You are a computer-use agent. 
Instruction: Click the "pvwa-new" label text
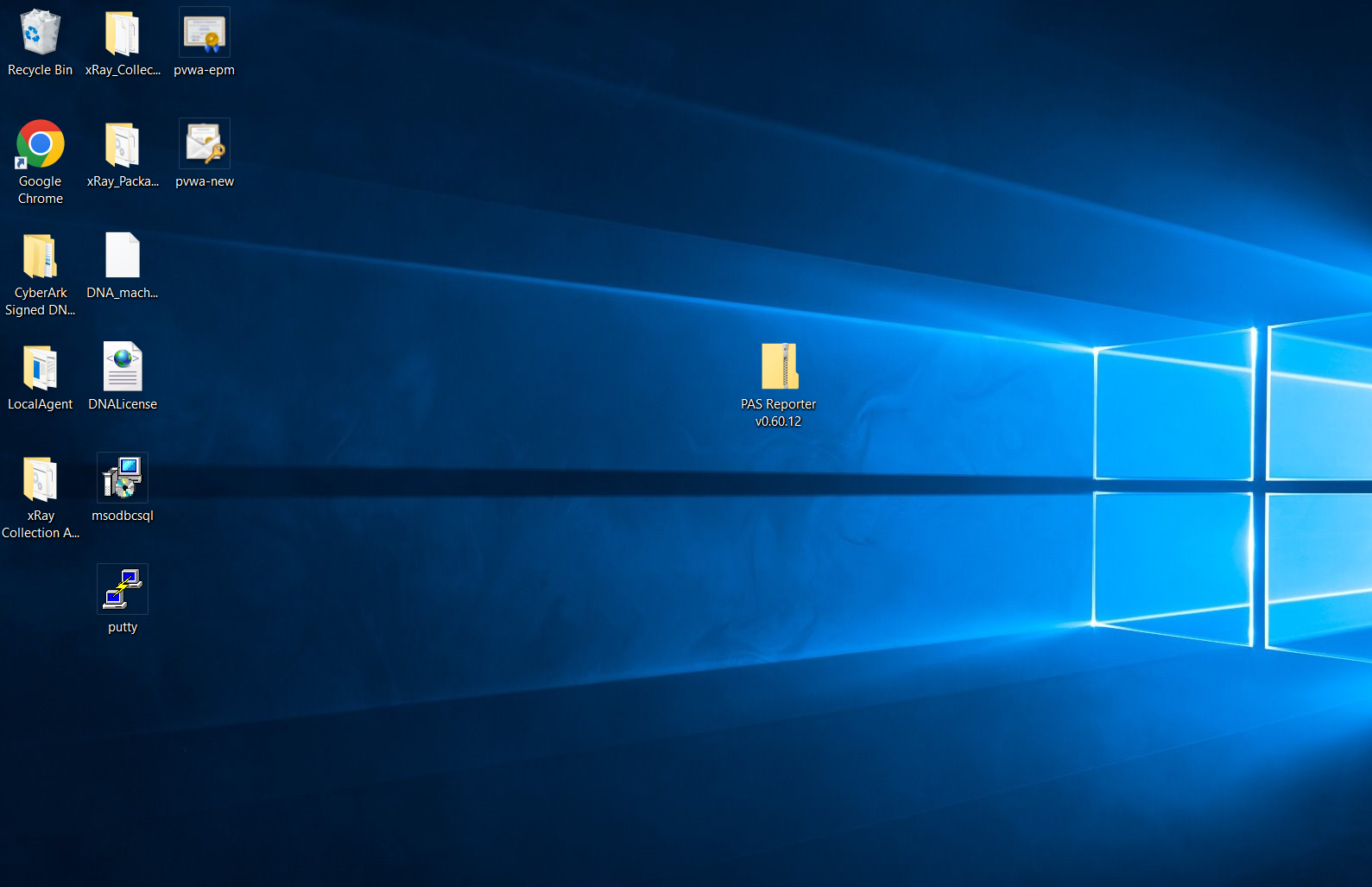click(205, 181)
